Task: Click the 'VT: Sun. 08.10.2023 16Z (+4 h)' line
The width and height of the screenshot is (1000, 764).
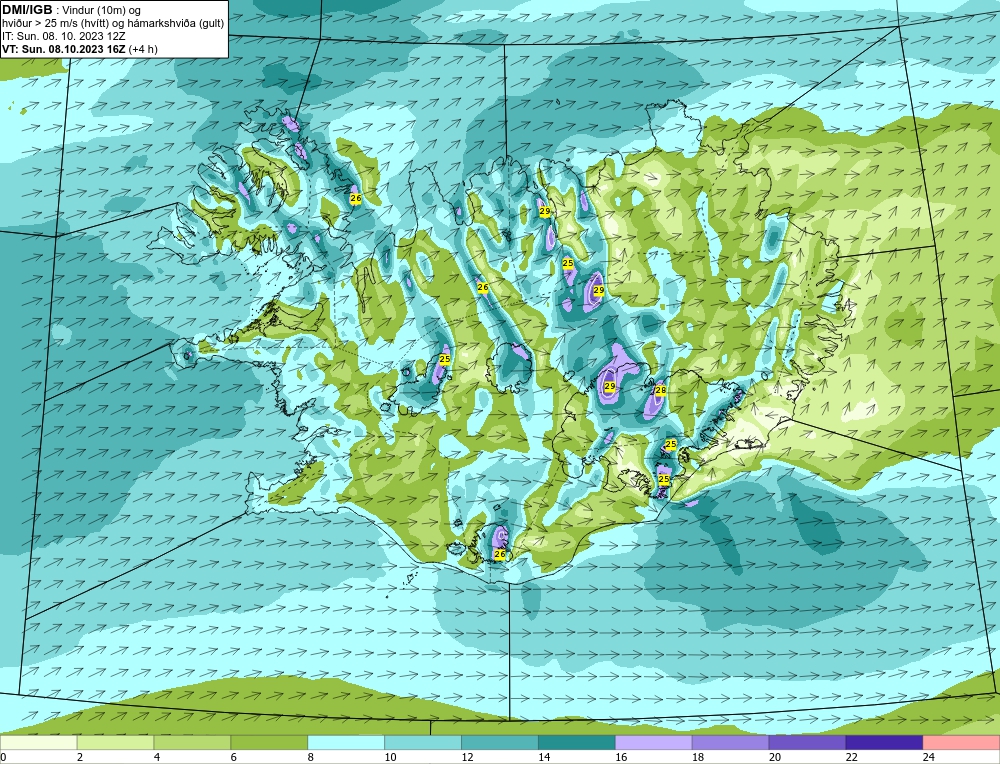Action: (80, 49)
